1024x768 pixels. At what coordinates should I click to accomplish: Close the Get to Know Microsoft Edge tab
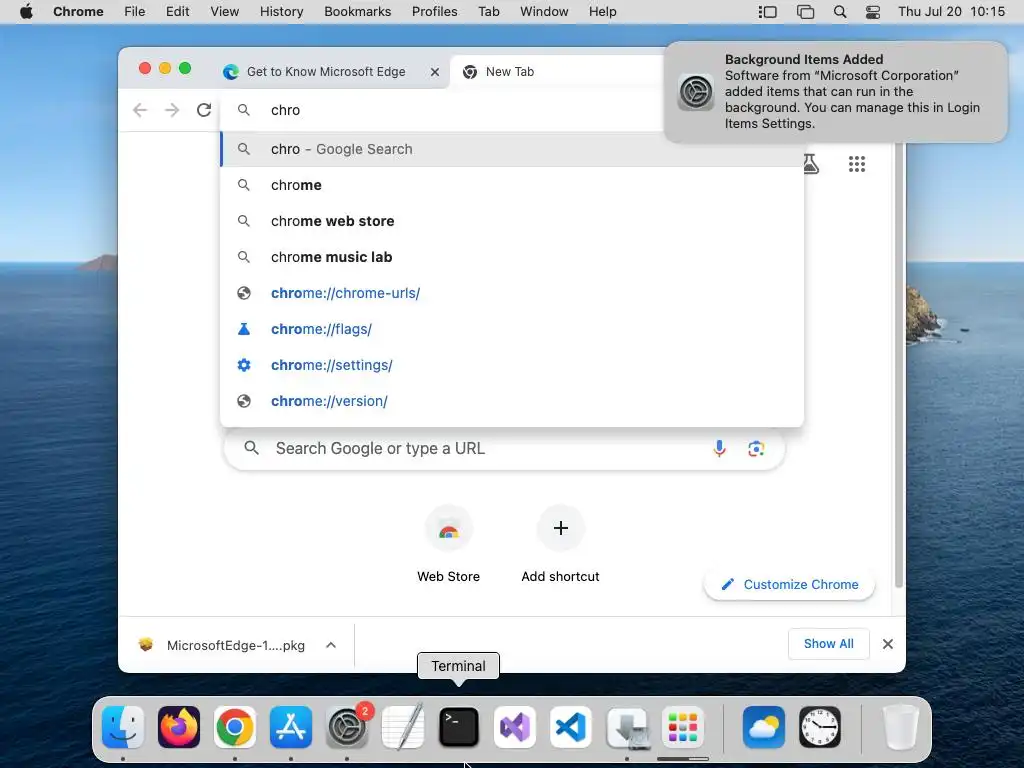coord(435,72)
